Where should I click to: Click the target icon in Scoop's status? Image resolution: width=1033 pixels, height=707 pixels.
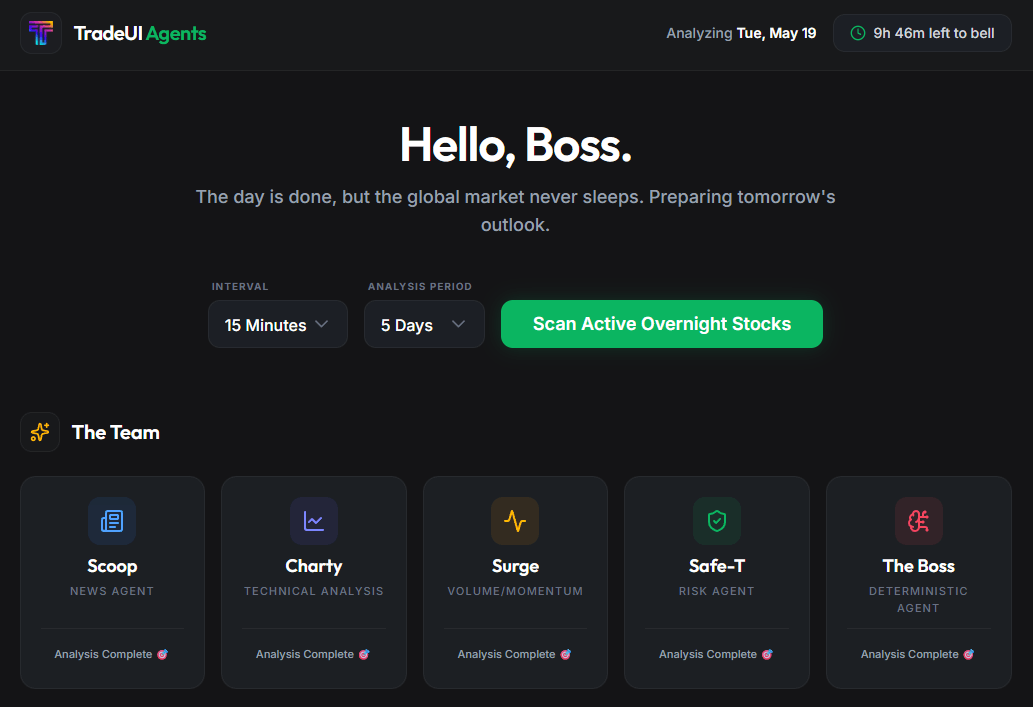click(x=162, y=654)
